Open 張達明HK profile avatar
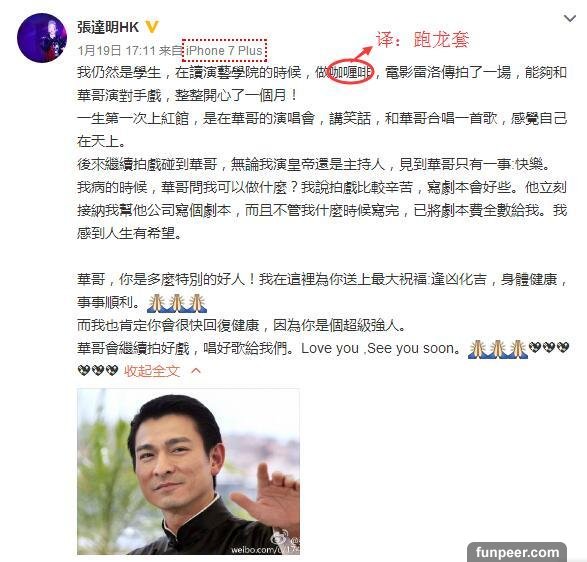587x562 pixels. [42, 38]
